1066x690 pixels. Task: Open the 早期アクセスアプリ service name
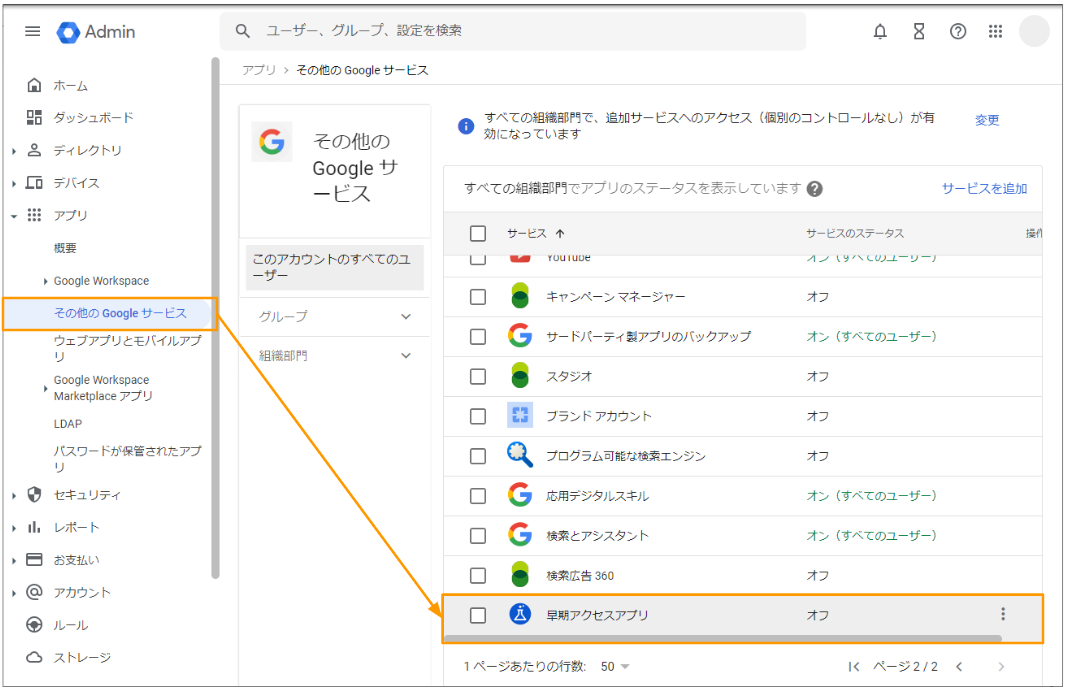point(598,615)
